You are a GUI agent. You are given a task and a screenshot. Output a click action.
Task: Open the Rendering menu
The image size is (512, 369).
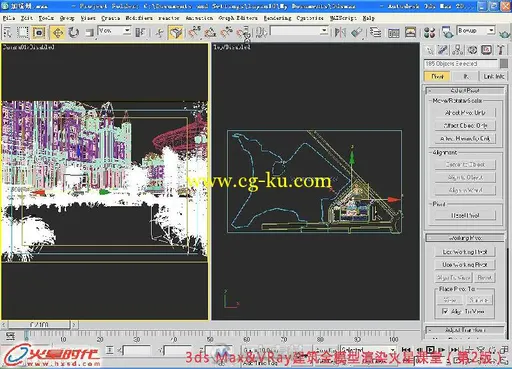[x=277, y=18]
